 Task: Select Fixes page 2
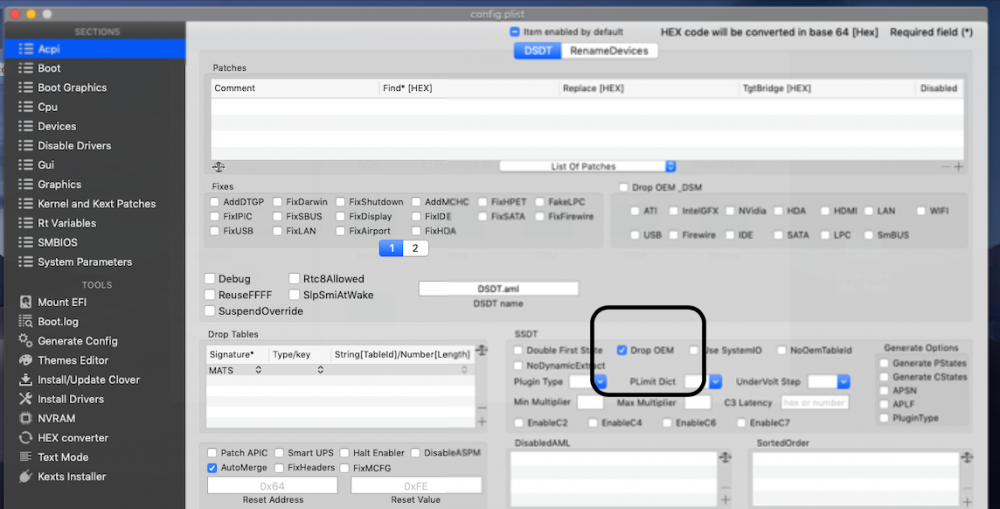click(415, 248)
